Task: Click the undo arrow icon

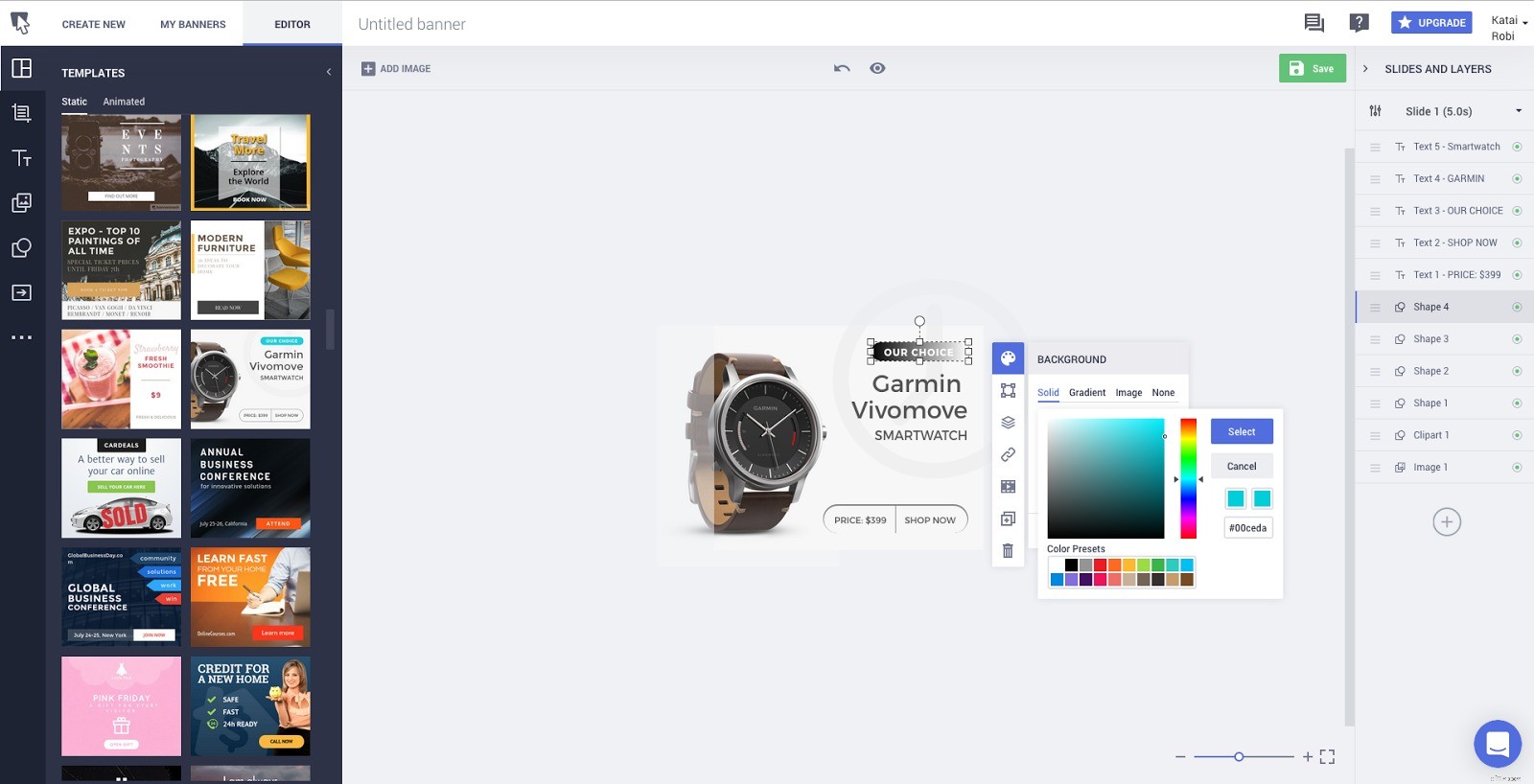Action: [x=842, y=68]
